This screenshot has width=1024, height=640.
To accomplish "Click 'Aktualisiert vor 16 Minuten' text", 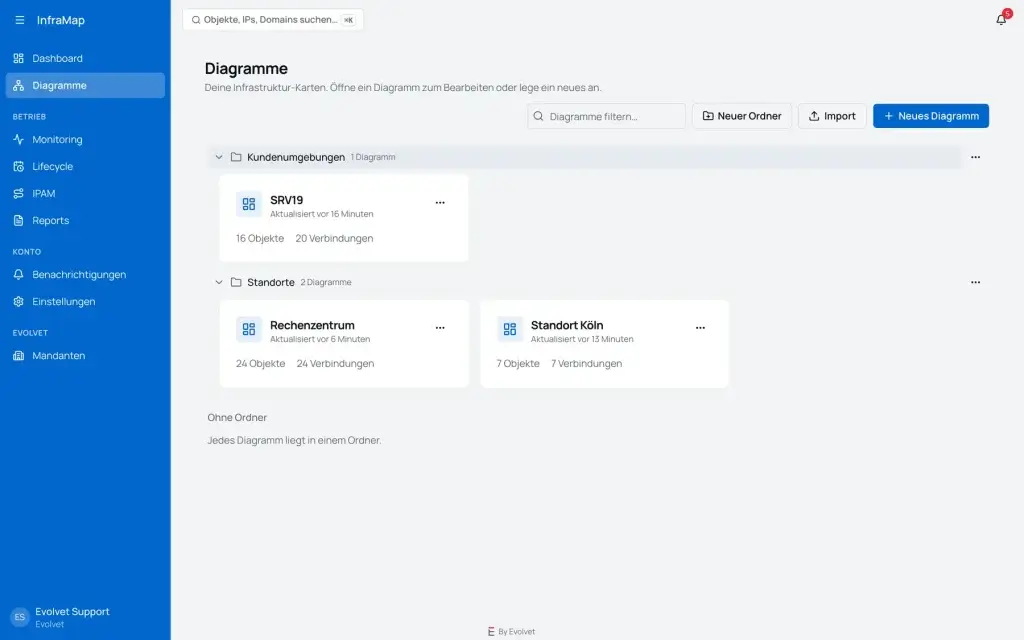I will 322,214.
